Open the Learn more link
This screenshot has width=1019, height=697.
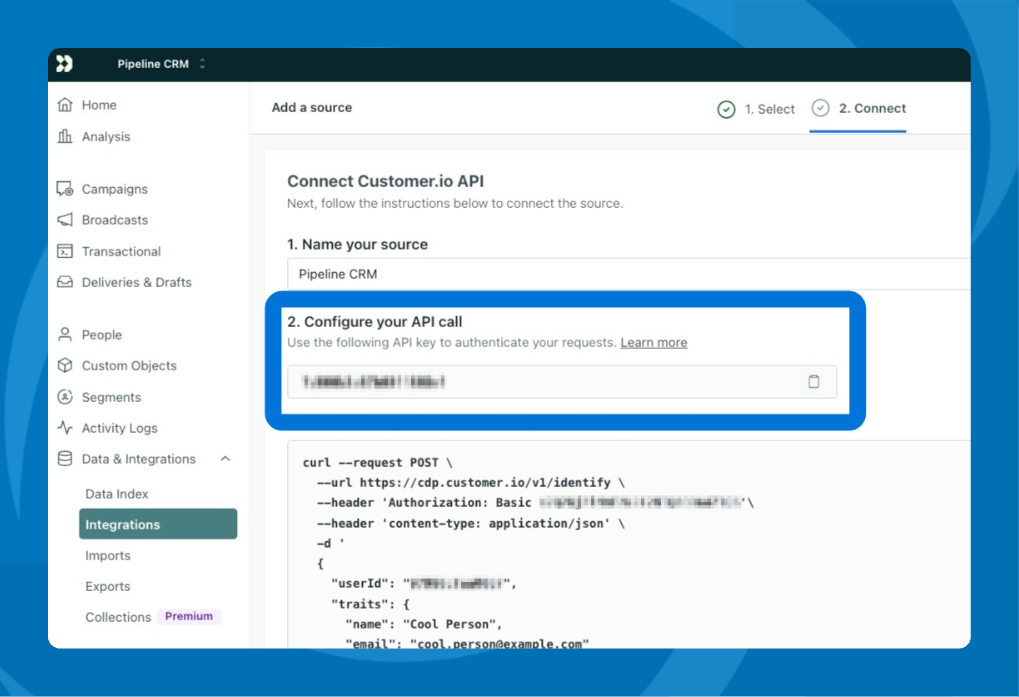pyautogui.click(x=653, y=343)
